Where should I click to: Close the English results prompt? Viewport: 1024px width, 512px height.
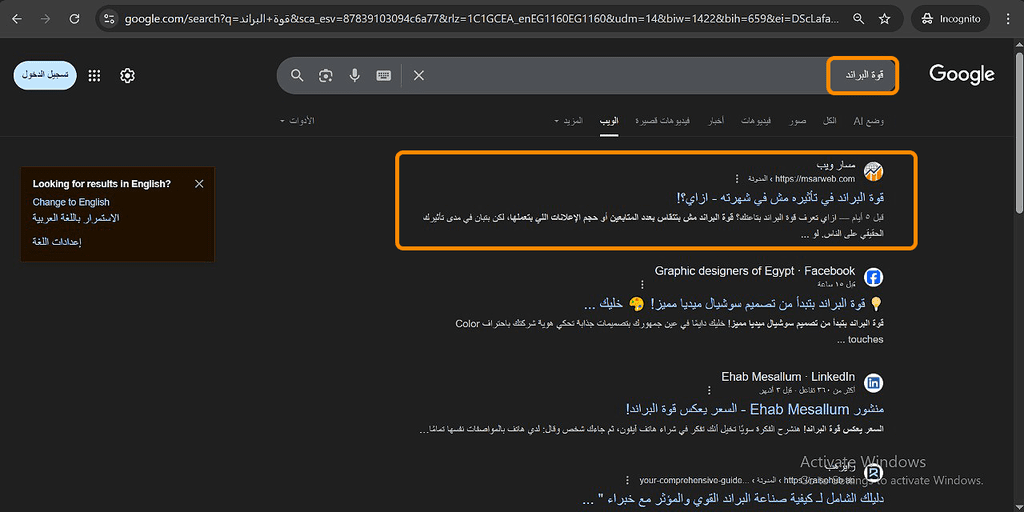199,184
